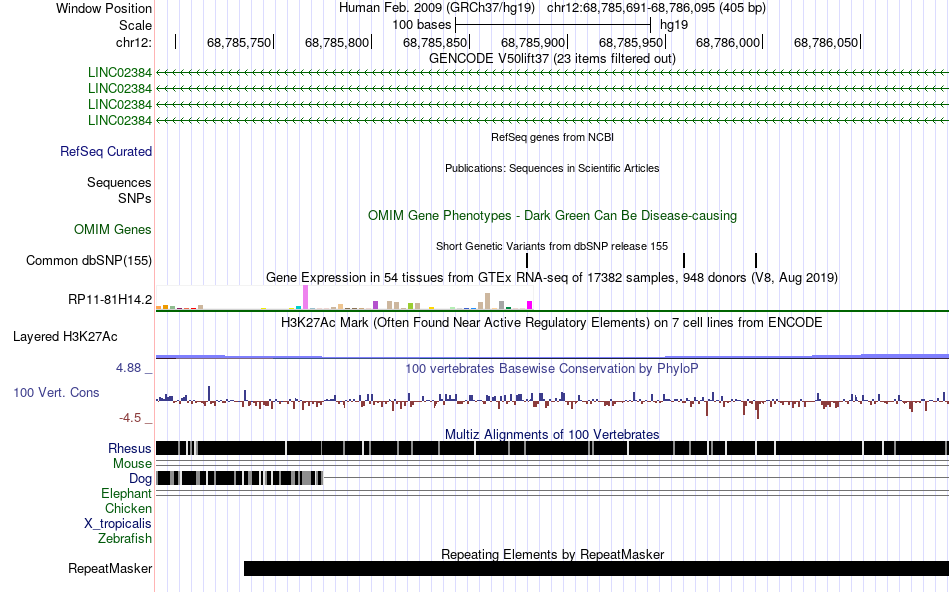Open the OMIM Genes track label

(x=113, y=230)
